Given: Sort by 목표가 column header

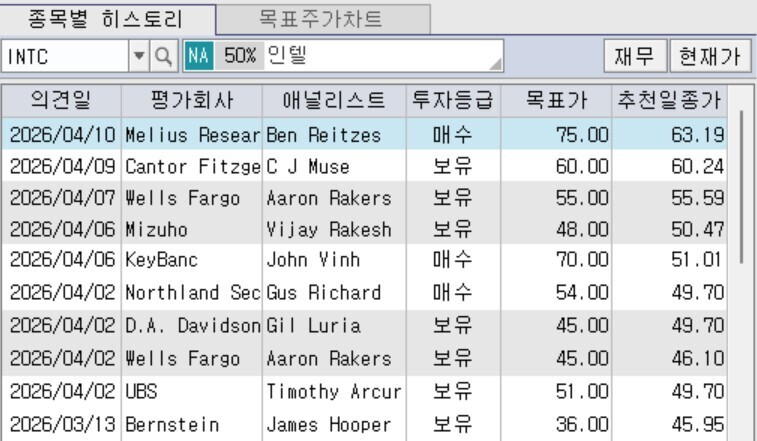Looking at the screenshot, I should 556,100.
